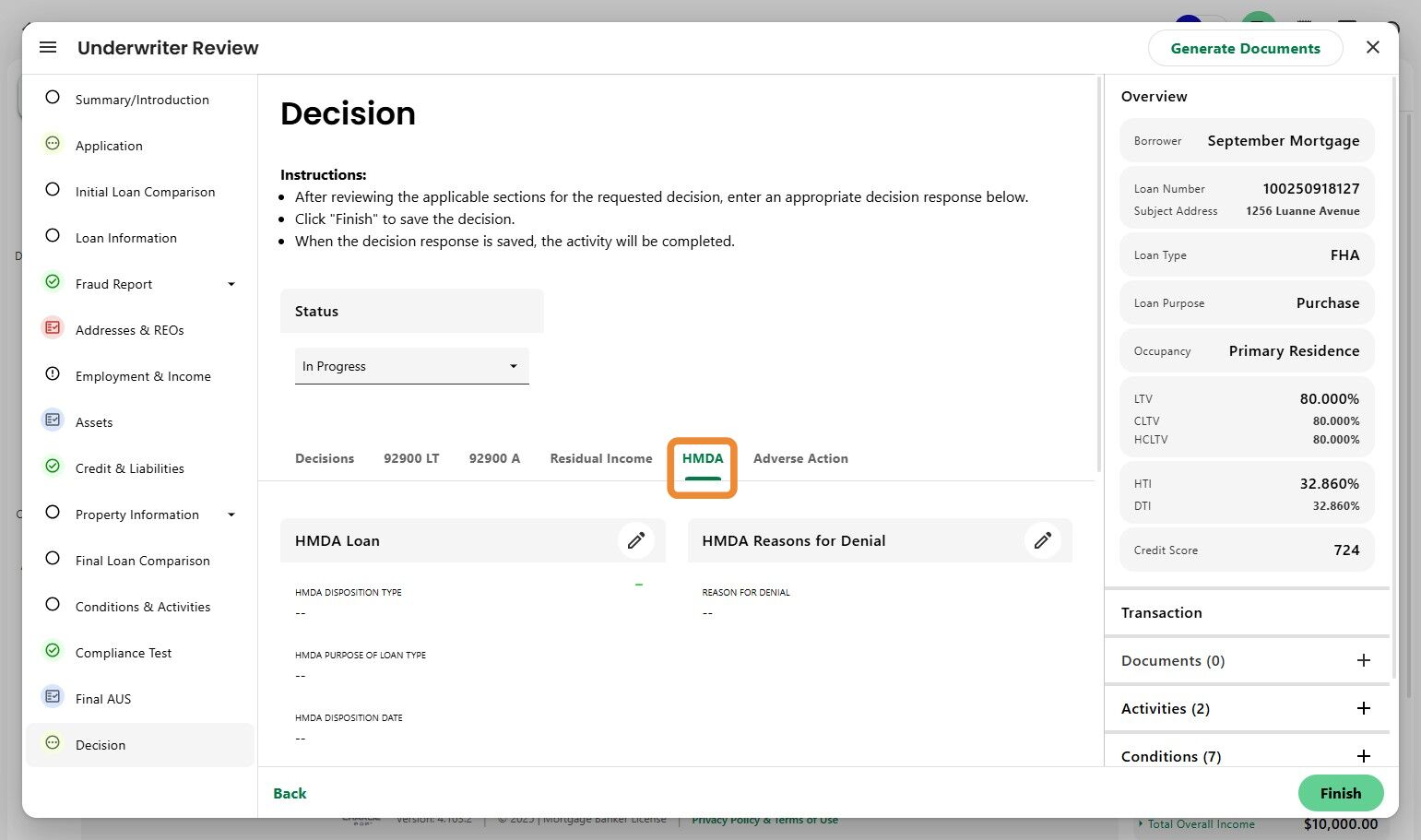Open the Residual Income tab
Image resolution: width=1421 pixels, height=840 pixels.
point(600,458)
